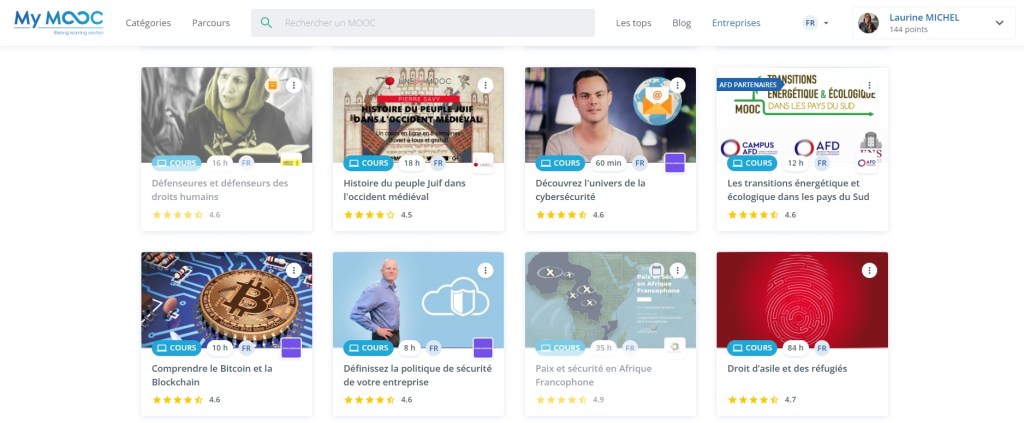1024x423 pixels.
Task: Click the search magnifier icon
Action: pos(265,23)
